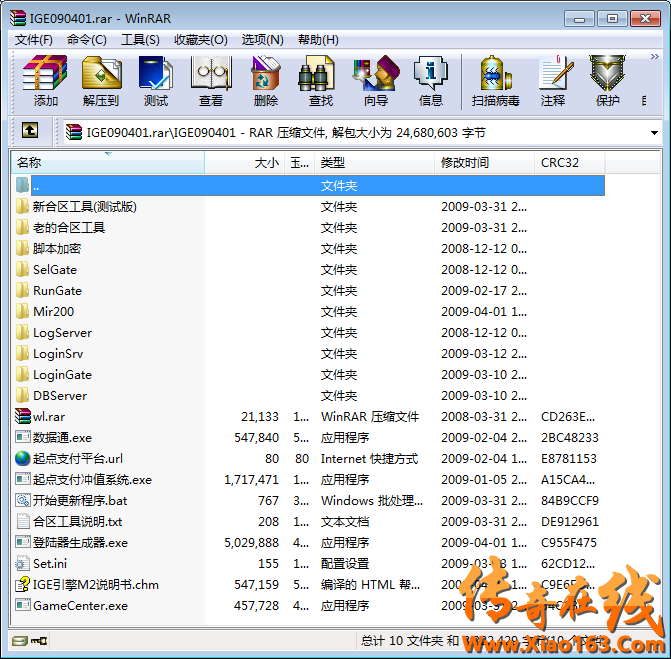Click size value 5,029,888

[x=252, y=542]
